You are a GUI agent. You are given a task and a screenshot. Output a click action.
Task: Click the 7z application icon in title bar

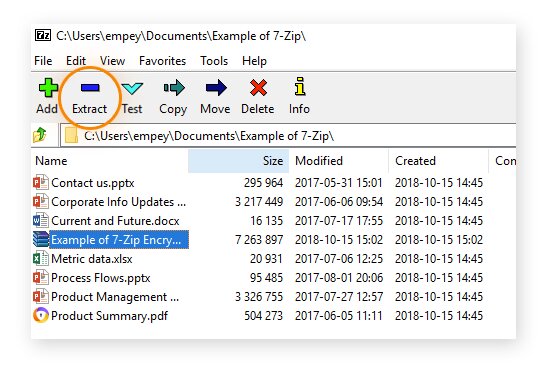tap(43, 35)
